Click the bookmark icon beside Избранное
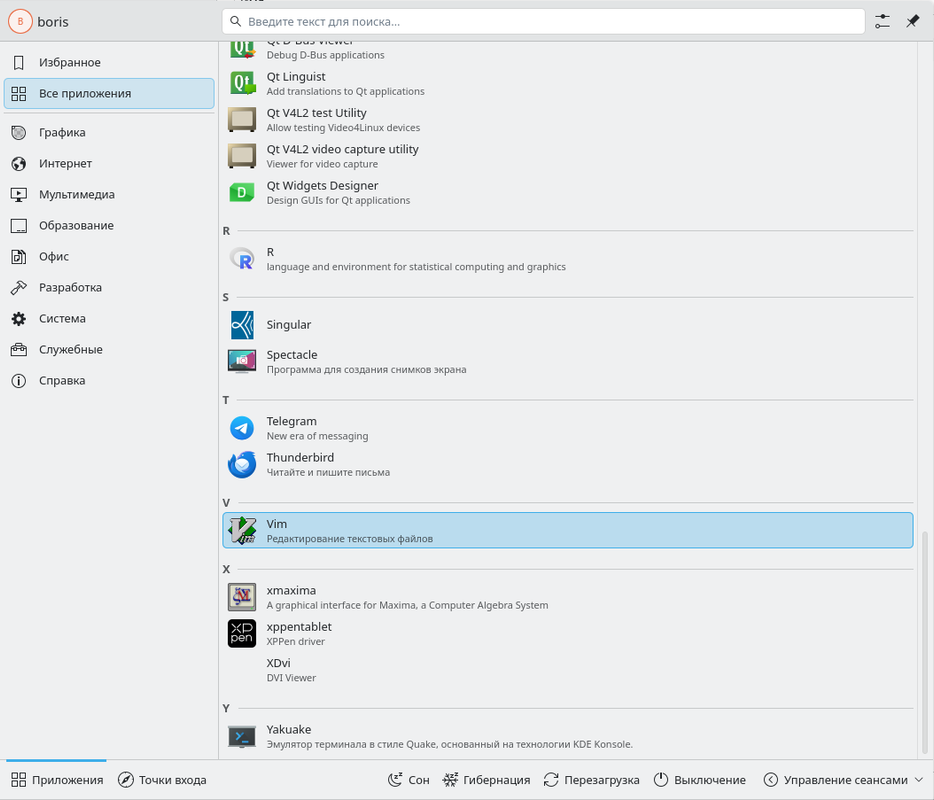 pyautogui.click(x=18, y=63)
